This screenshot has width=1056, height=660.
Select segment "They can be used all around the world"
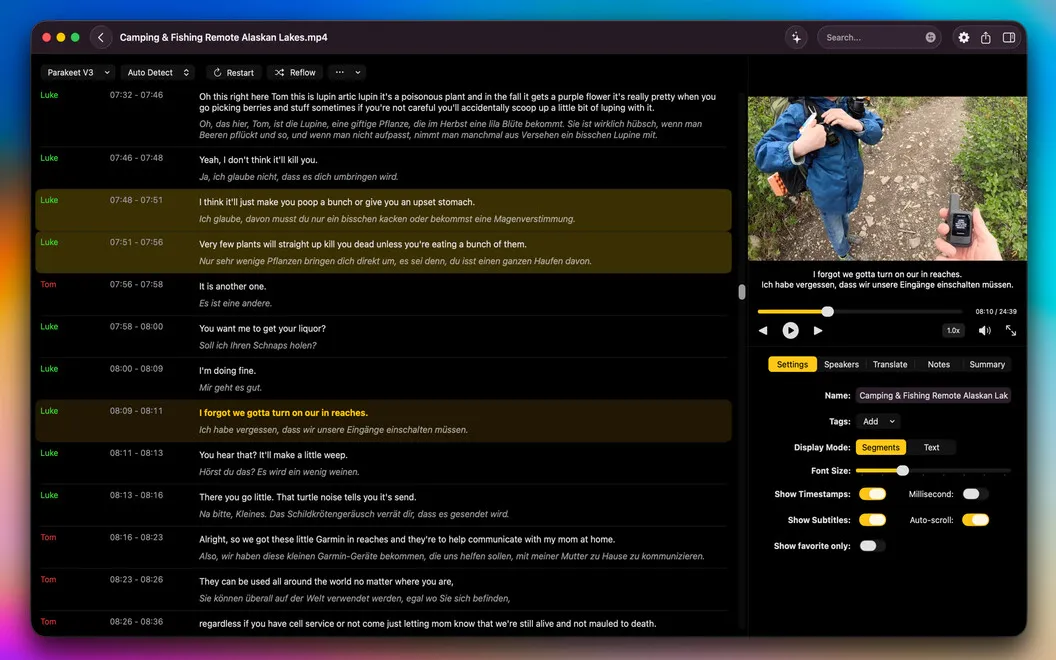(326, 581)
